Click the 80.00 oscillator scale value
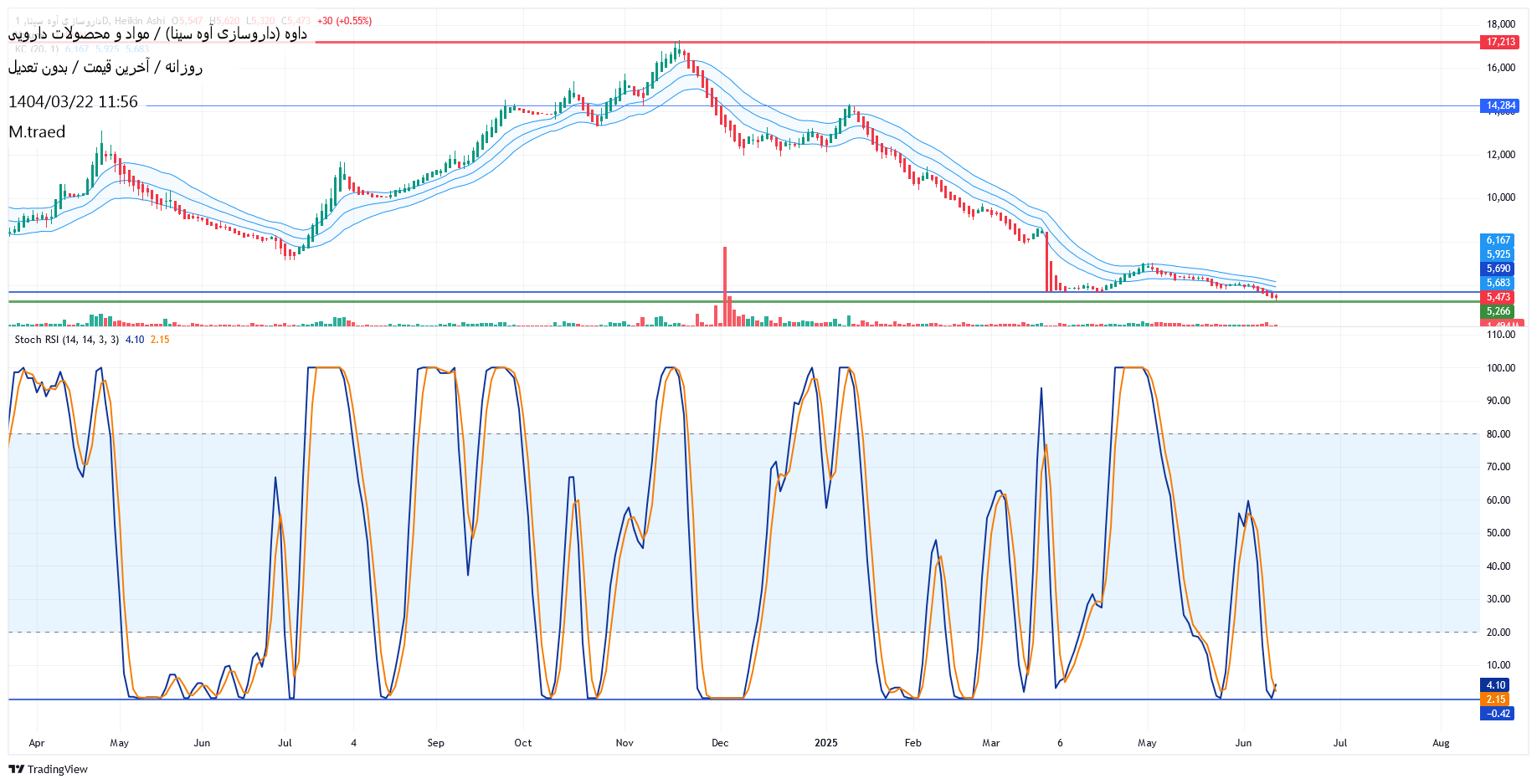Image resolution: width=1537 pixels, height=784 pixels. 1498,434
